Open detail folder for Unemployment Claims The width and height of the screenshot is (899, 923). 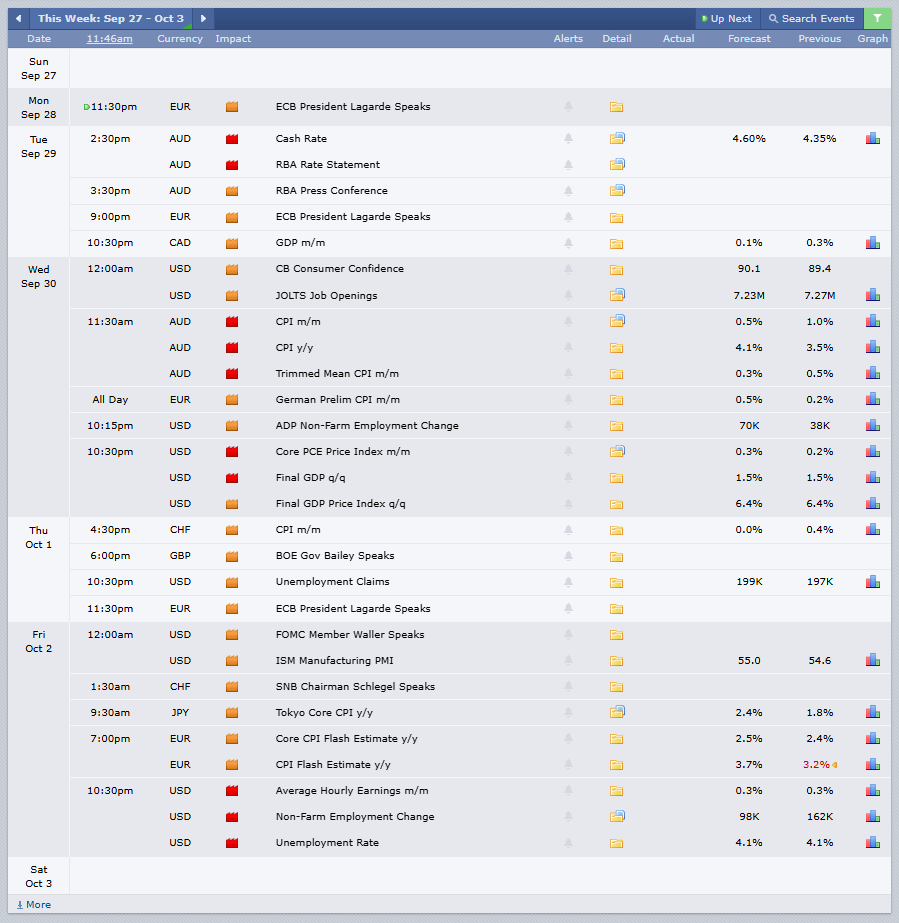click(616, 583)
